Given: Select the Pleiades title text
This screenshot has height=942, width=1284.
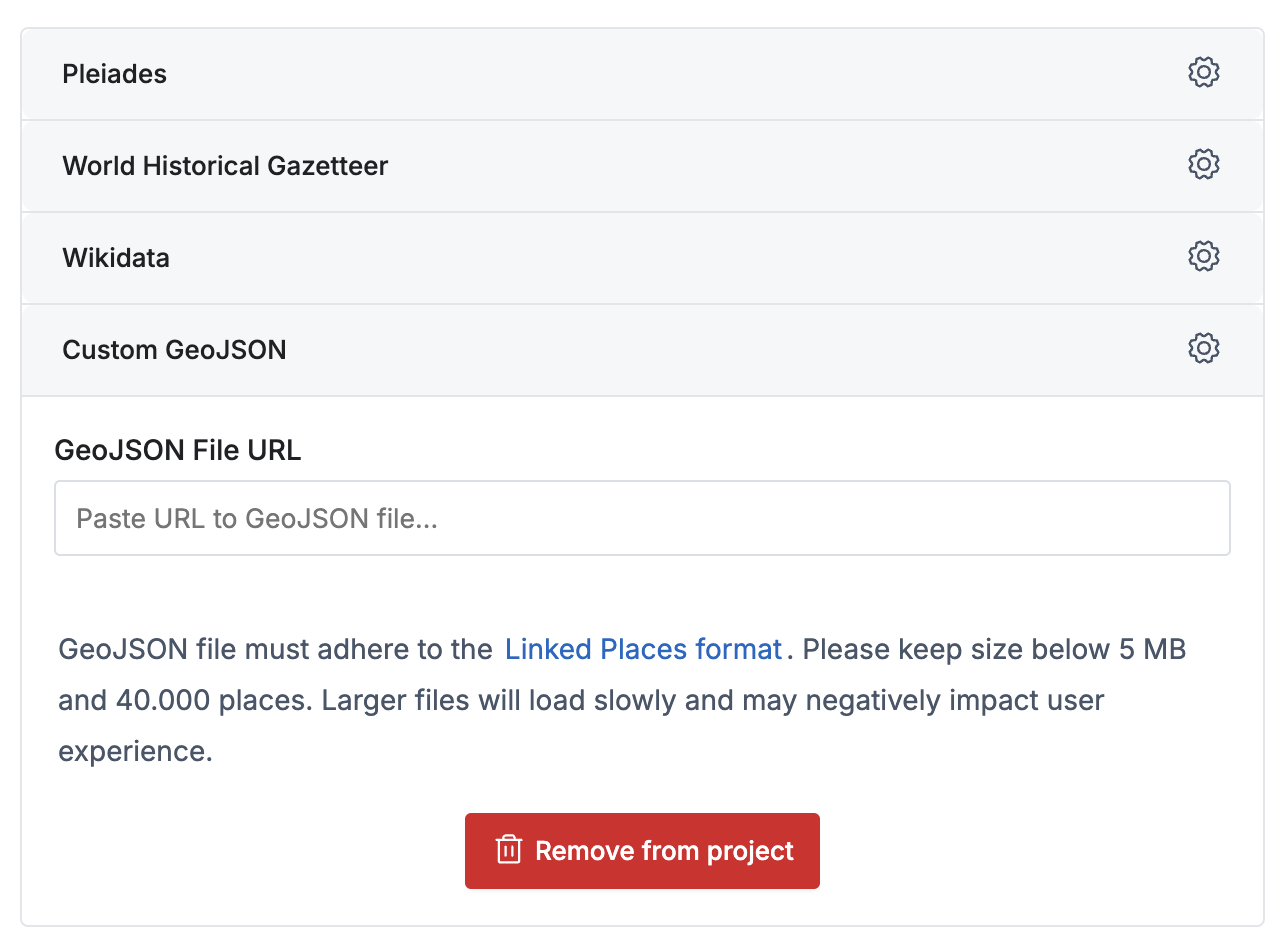Looking at the screenshot, I should 114,74.
